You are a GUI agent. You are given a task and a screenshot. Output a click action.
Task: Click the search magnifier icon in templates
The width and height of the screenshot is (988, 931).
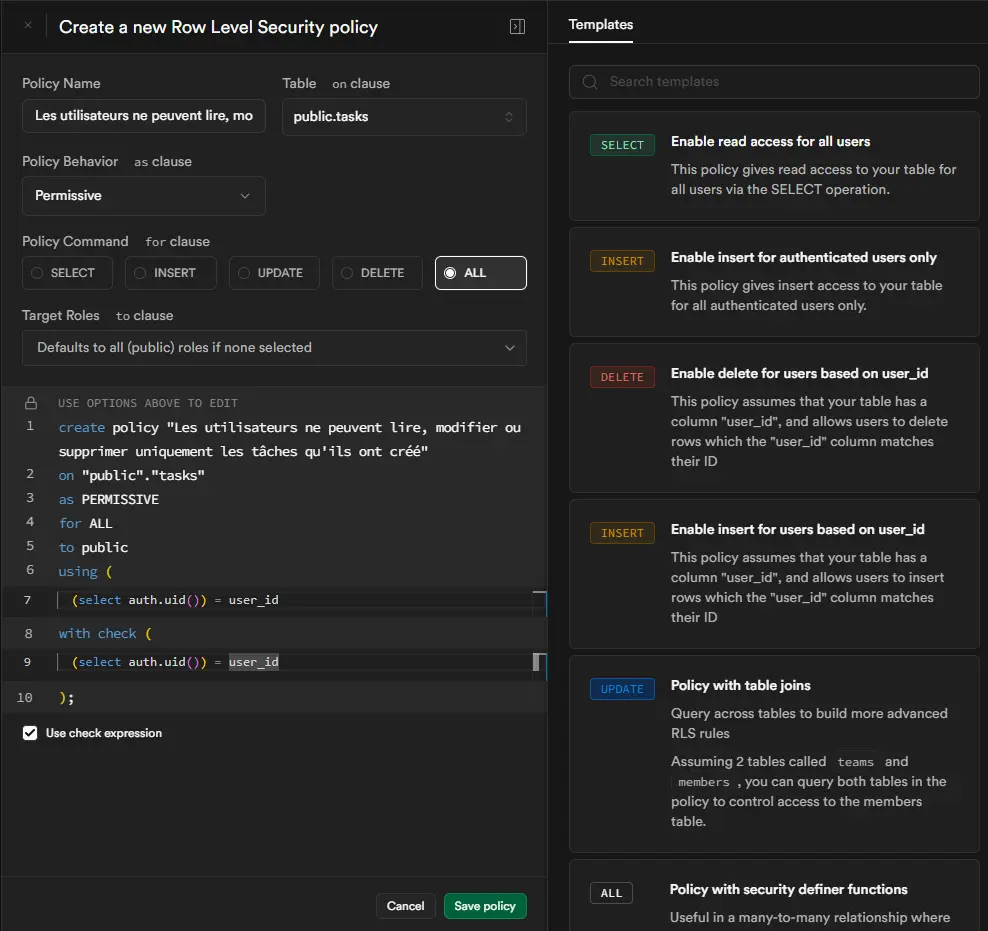[590, 82]
